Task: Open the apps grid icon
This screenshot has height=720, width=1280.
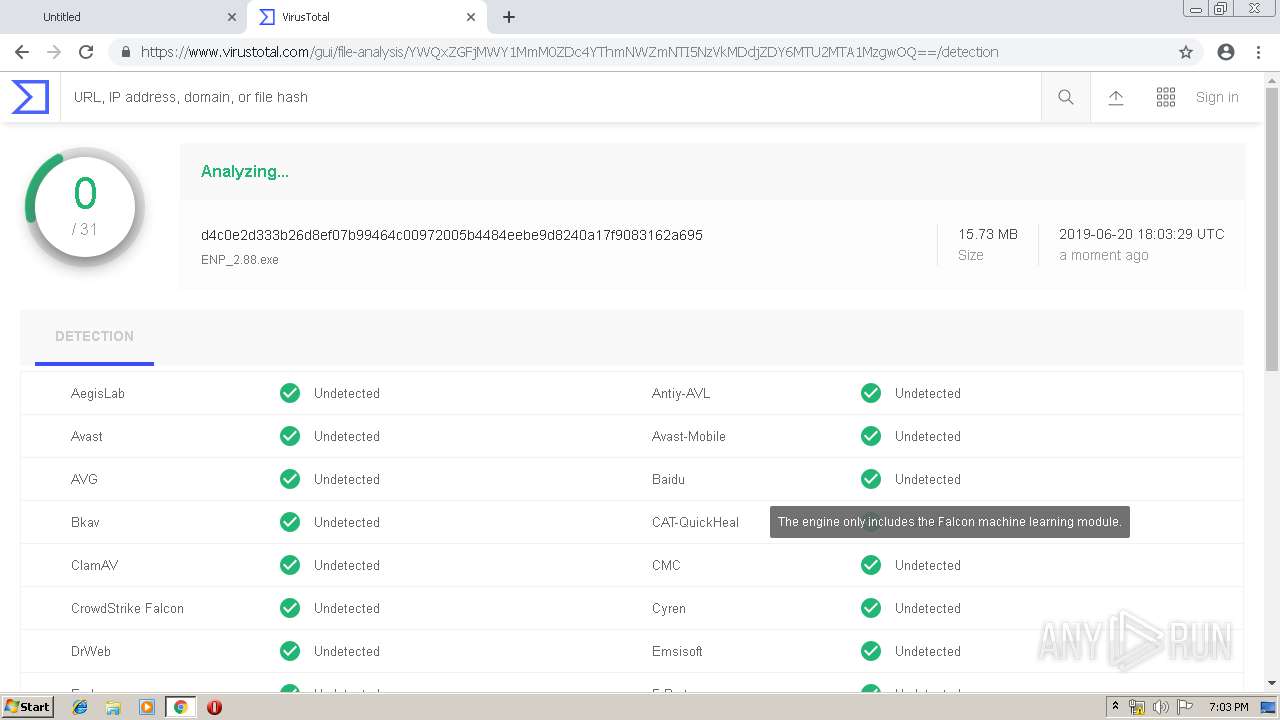Action: click(x=1166, y=97)
